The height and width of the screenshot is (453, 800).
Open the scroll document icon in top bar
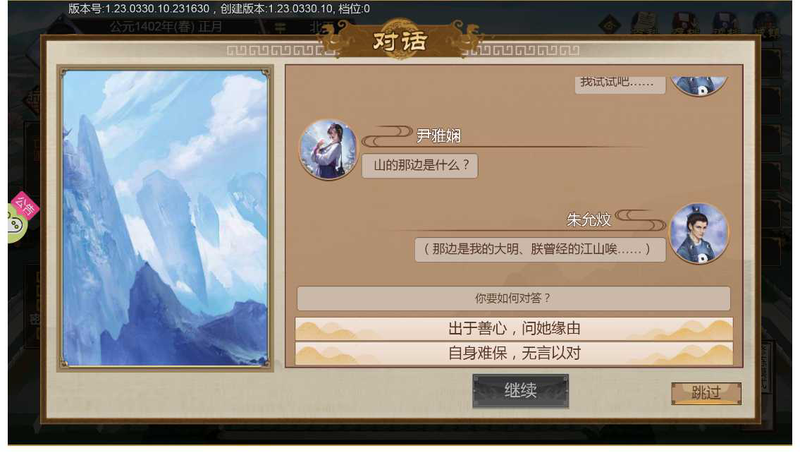644,24
